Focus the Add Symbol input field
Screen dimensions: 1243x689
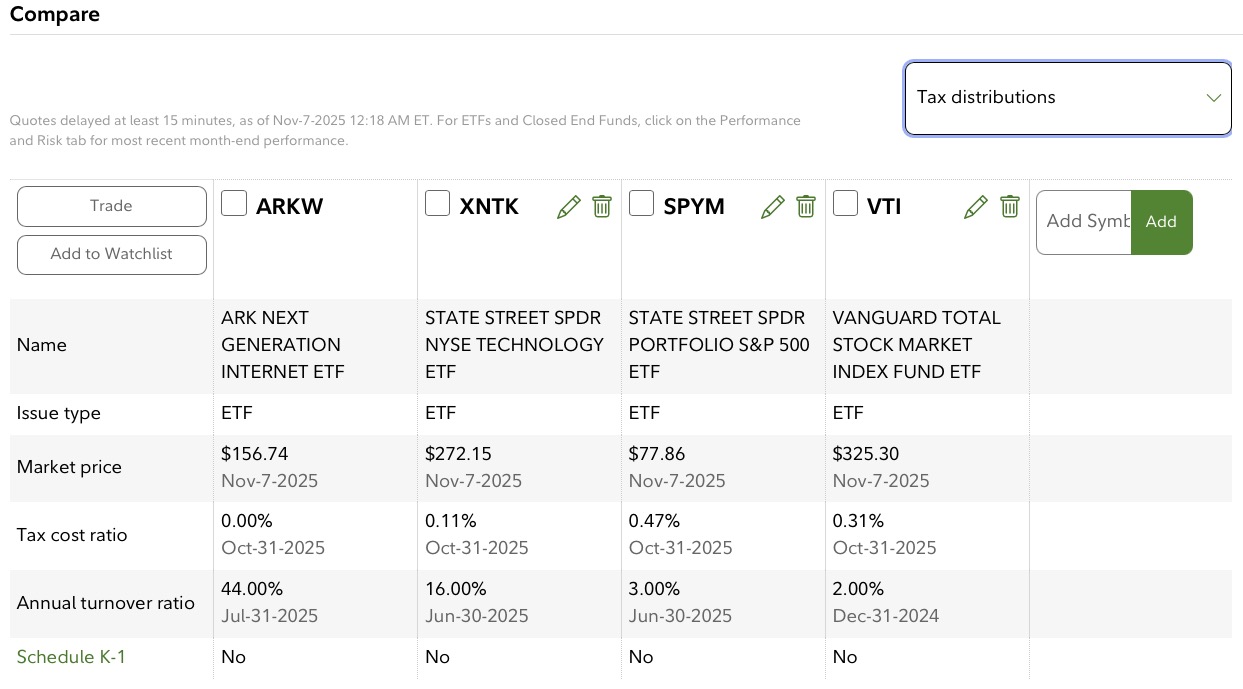1085,222
